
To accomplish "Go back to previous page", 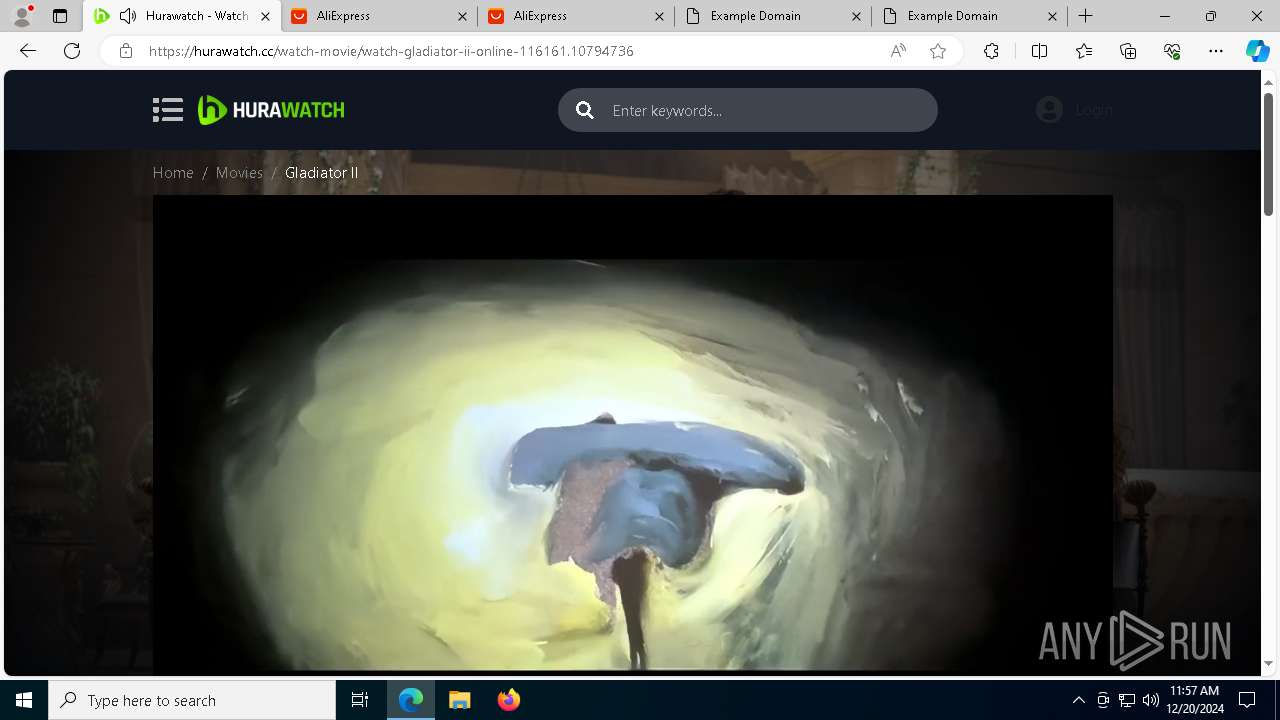I will [x=28, y=51].
